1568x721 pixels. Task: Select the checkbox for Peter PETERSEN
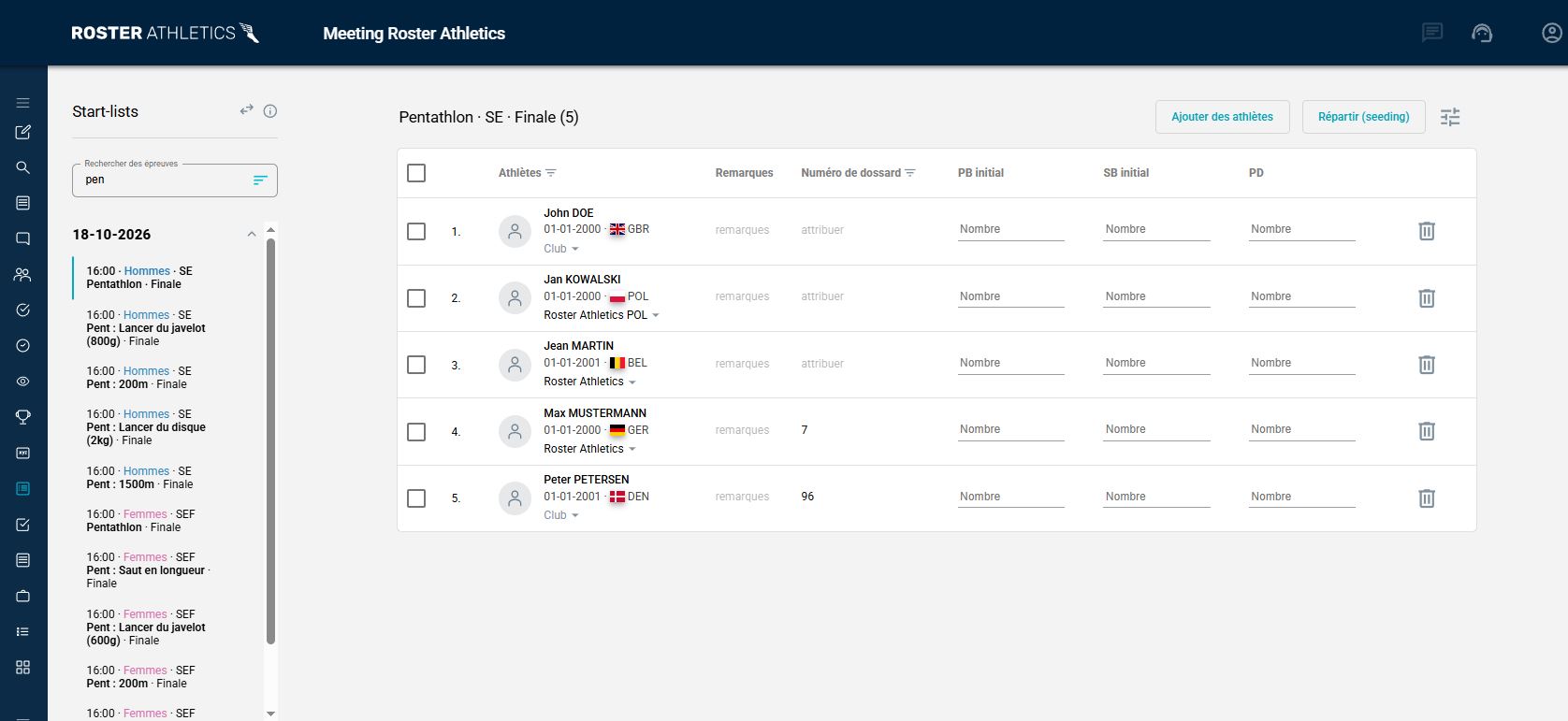click(x=416, y=498)
